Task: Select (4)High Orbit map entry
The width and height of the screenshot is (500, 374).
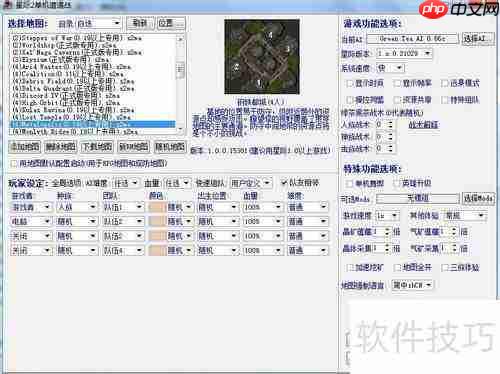Action: 66,103
